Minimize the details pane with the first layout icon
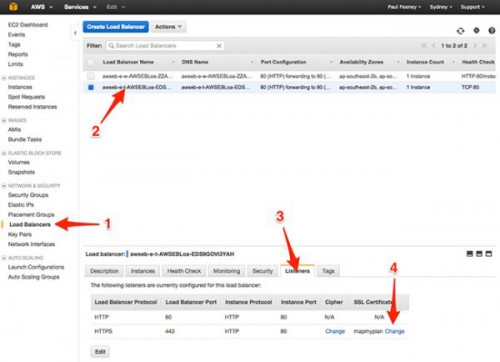Image resolution: width=500 pixels, height=362 pixels. click(470, 254)
